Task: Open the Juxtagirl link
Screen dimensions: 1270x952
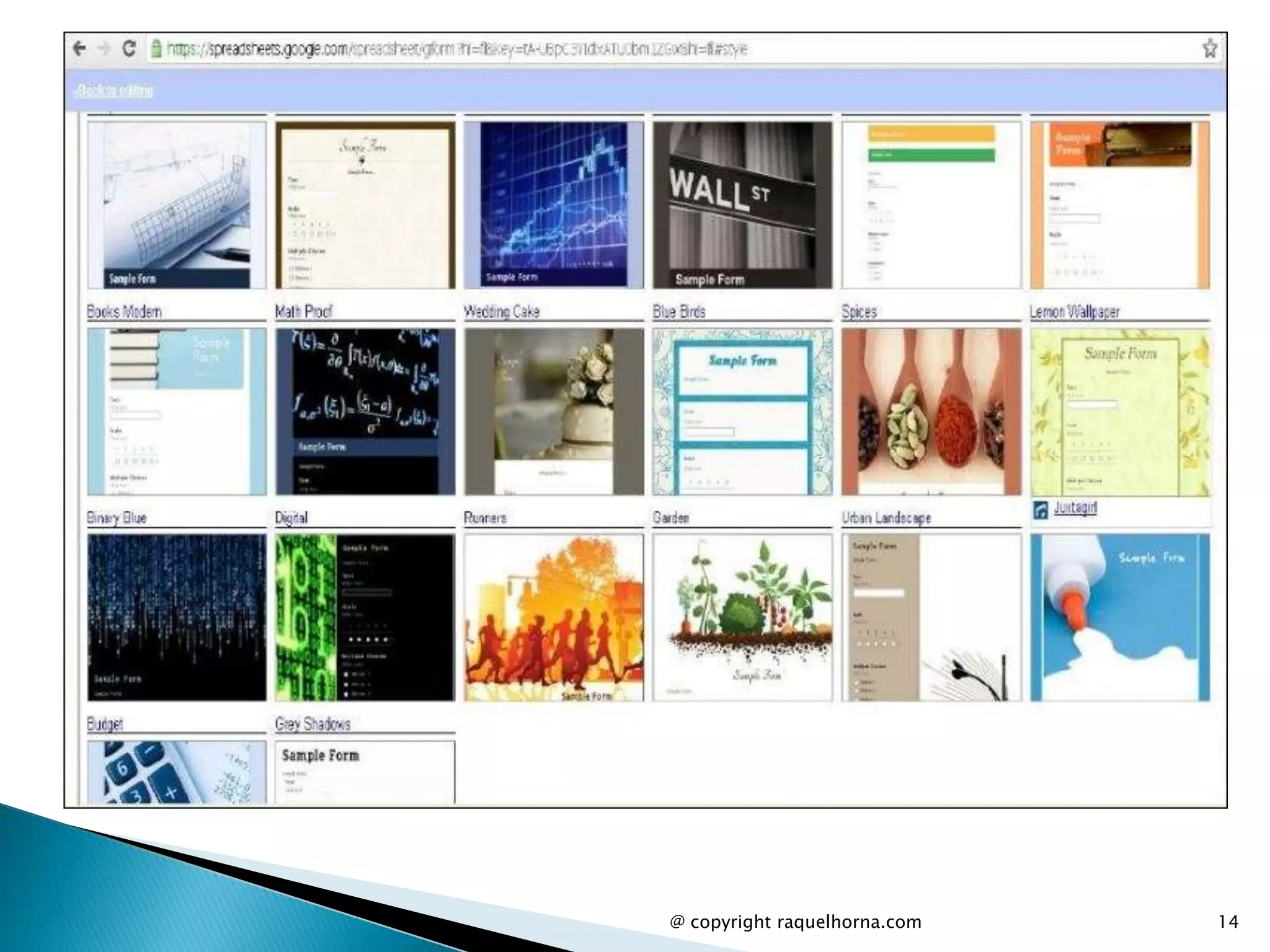Action: [x=1075, y=508]
